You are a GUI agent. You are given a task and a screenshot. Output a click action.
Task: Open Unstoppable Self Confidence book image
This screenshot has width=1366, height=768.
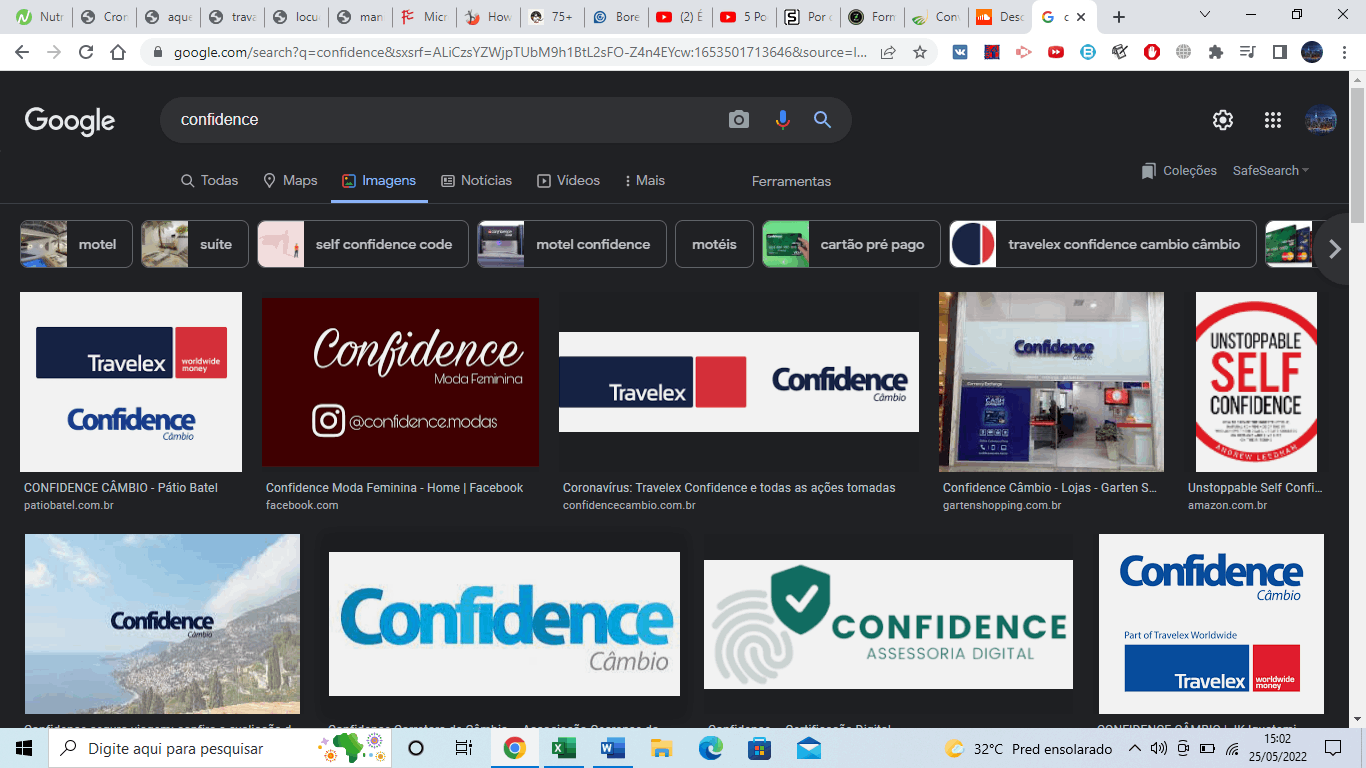[x=1256, y=382]
